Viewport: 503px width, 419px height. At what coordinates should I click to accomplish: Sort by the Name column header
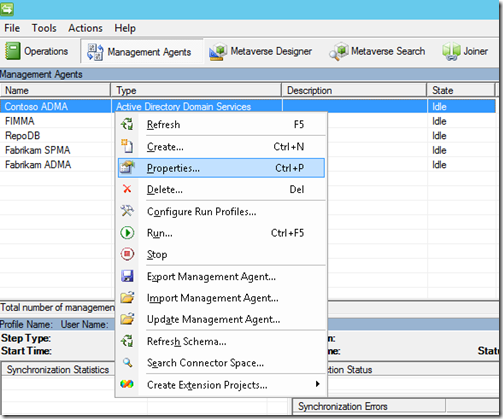[x=55, y=90]
